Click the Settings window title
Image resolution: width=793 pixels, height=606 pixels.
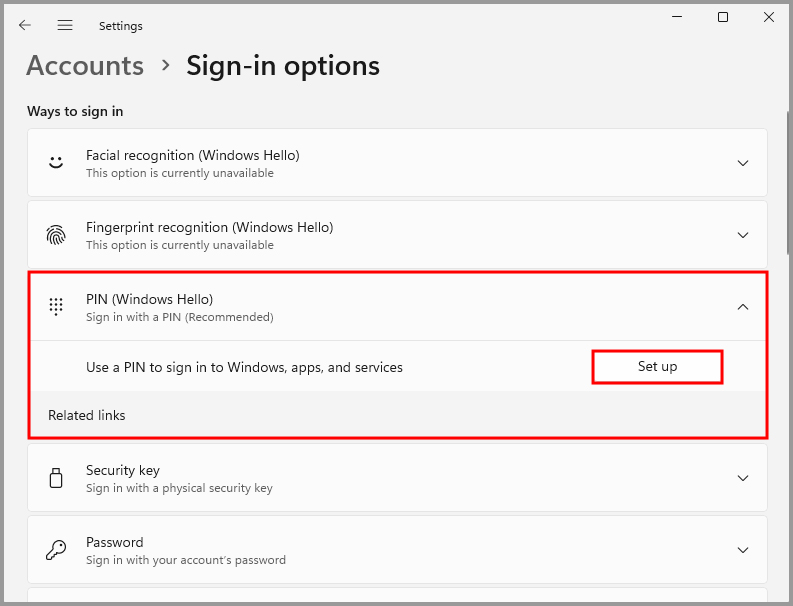pyautogui.click(x=120, y=26)
